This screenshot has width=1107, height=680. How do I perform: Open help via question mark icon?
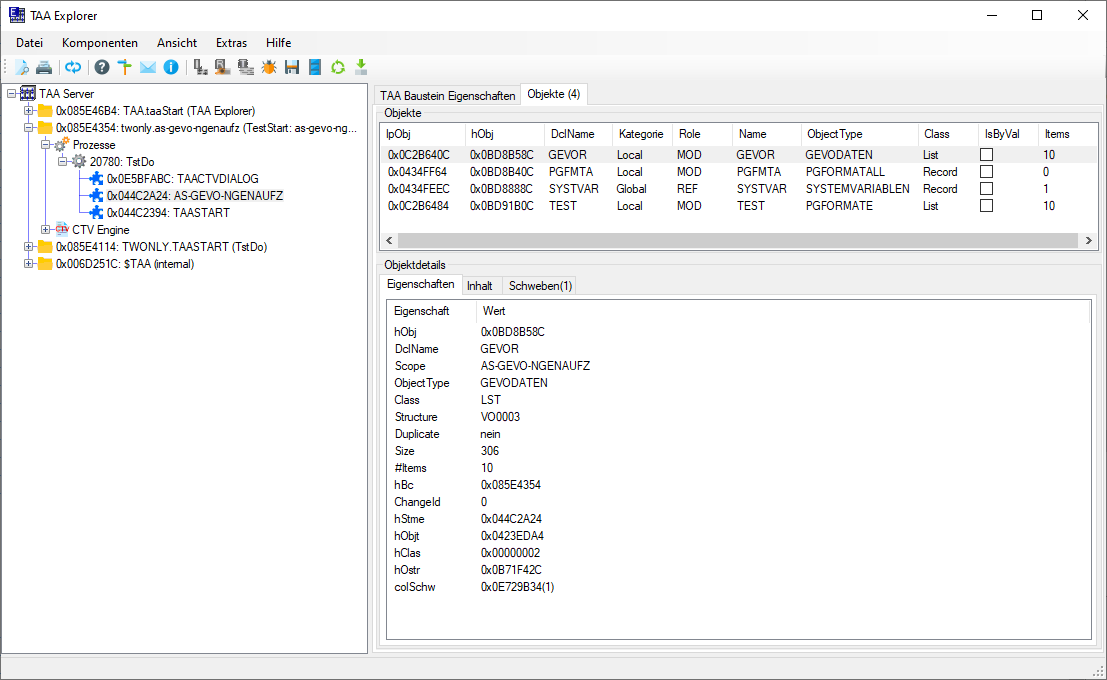point(101,68)
